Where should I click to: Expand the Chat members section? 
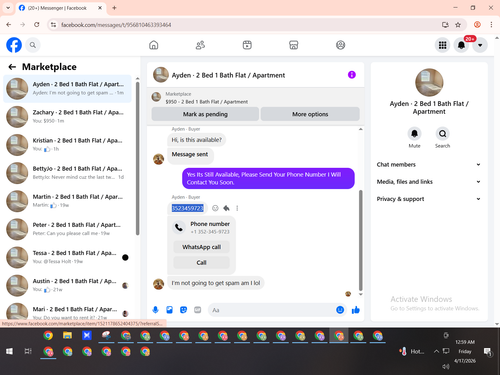[x=429, y=164]
